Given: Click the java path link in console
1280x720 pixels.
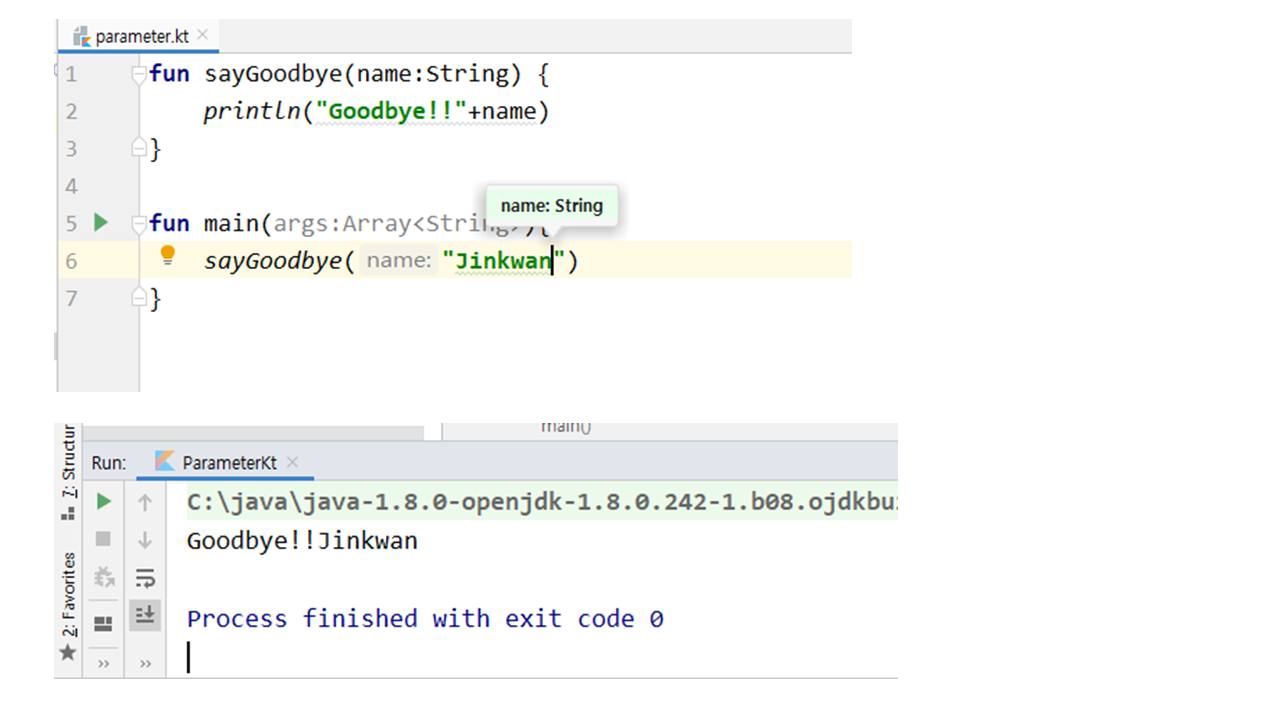Looking at the screenshot, I should point(540,503).
